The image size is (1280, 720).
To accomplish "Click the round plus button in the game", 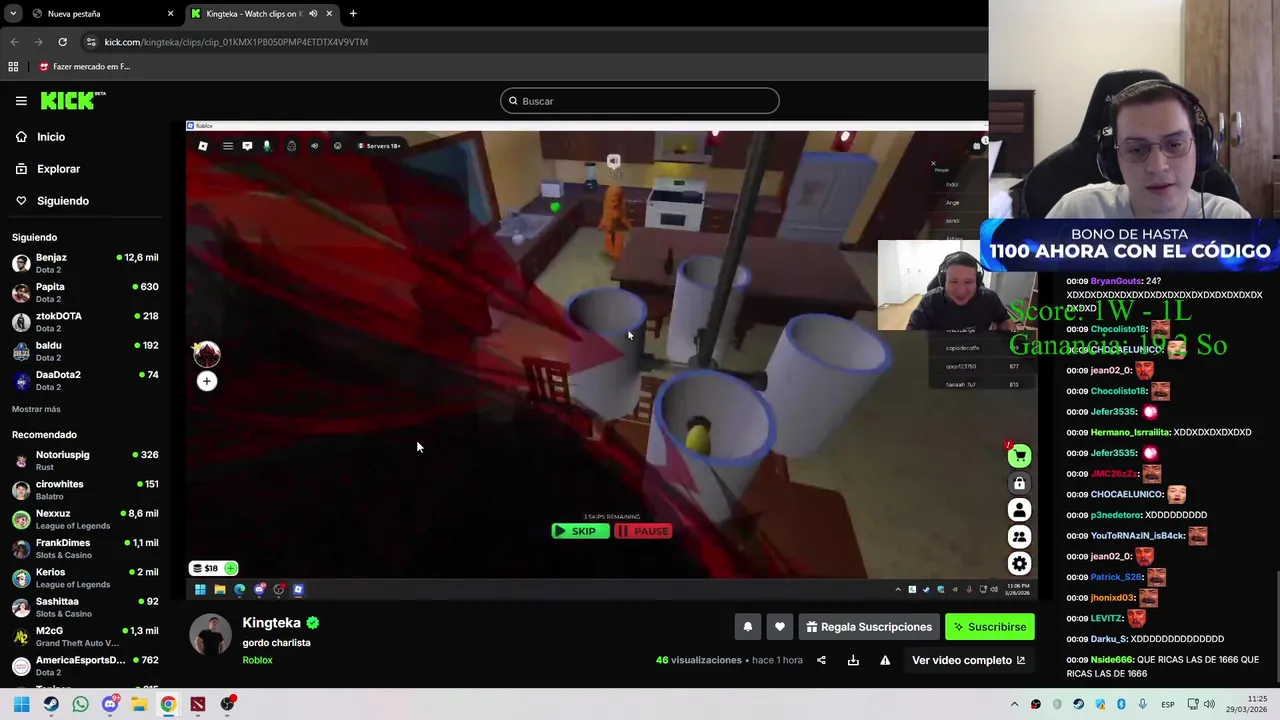I will [x=206, y=381].
